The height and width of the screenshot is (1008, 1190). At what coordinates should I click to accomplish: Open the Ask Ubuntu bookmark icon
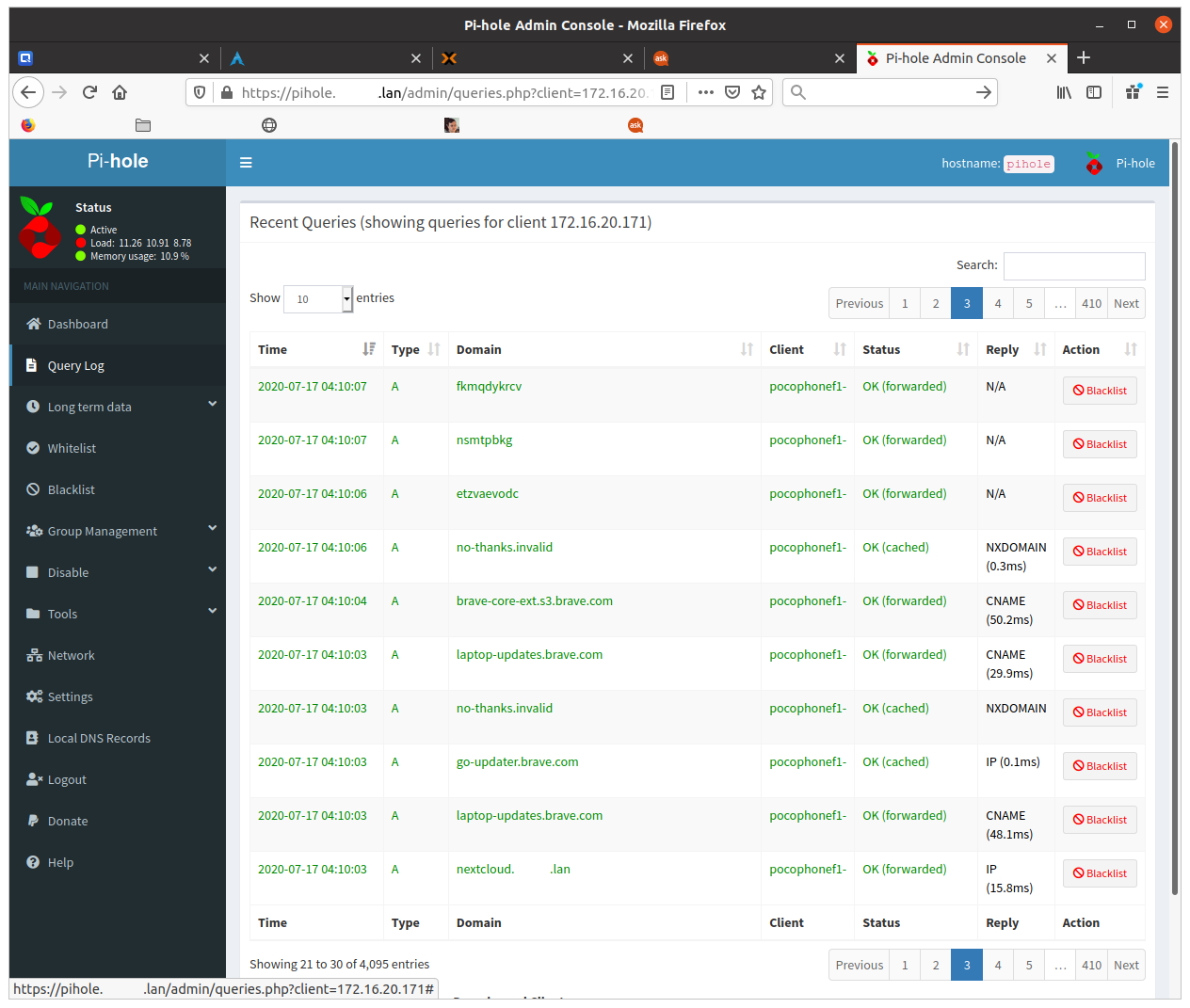tap(635, 125)
